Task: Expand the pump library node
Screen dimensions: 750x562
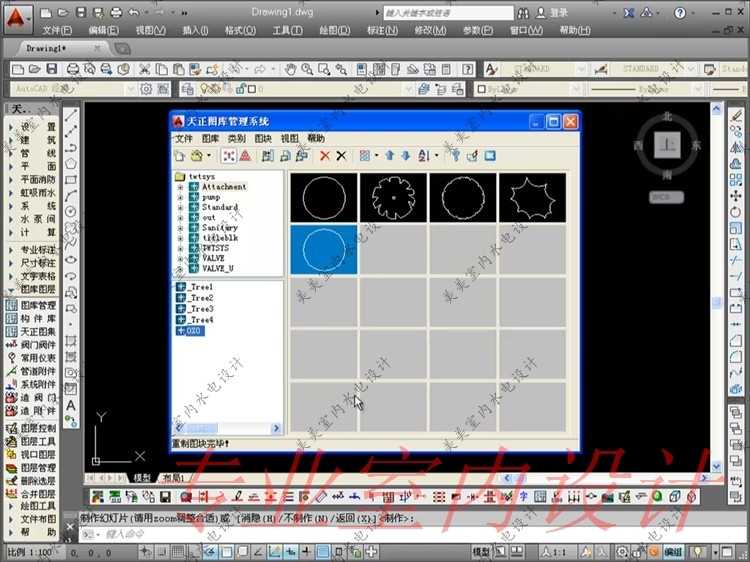Action: pos(180,197)
